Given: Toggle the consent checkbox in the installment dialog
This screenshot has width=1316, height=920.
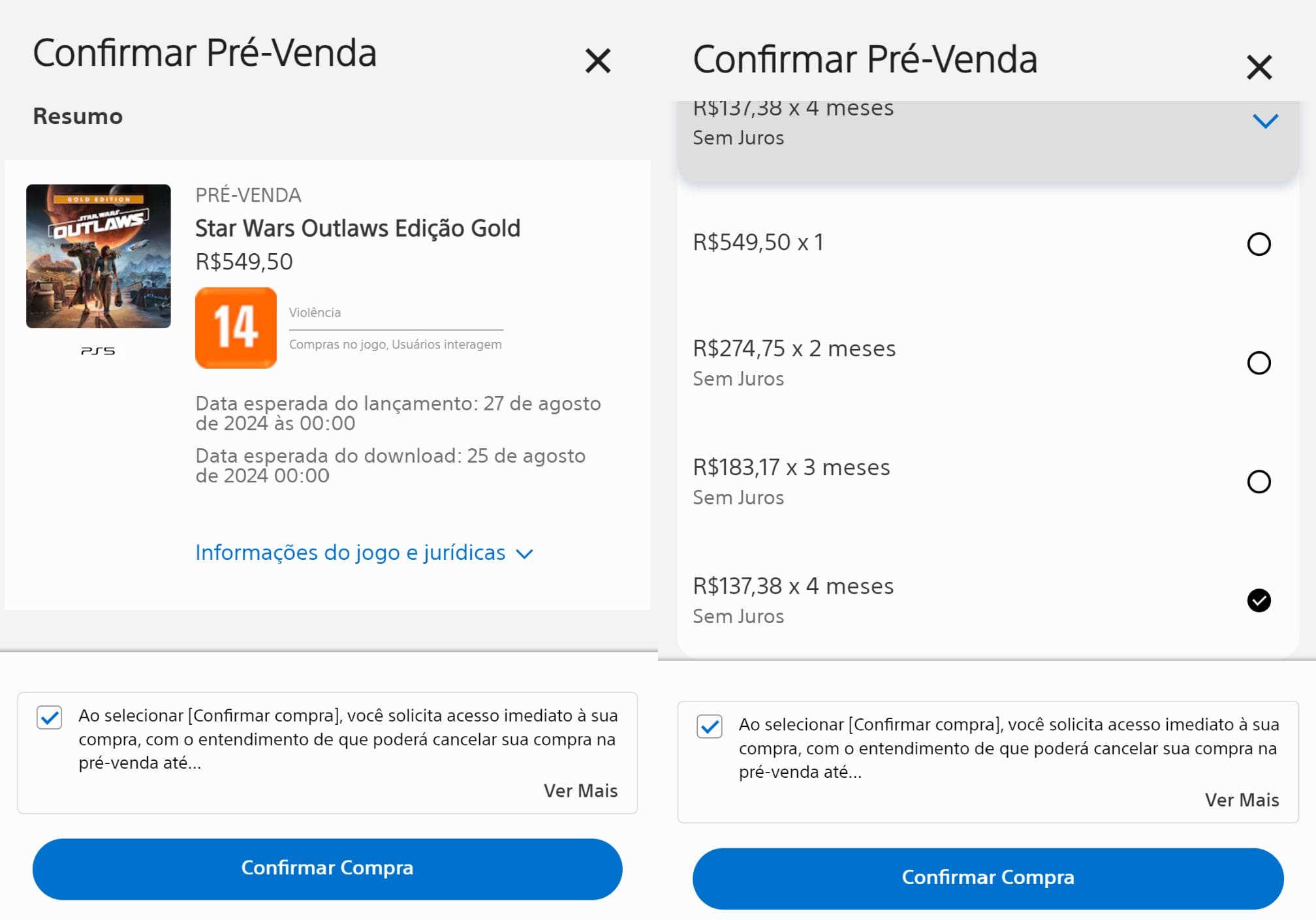Looking at the screenshot, I should (x=710, y=726).
